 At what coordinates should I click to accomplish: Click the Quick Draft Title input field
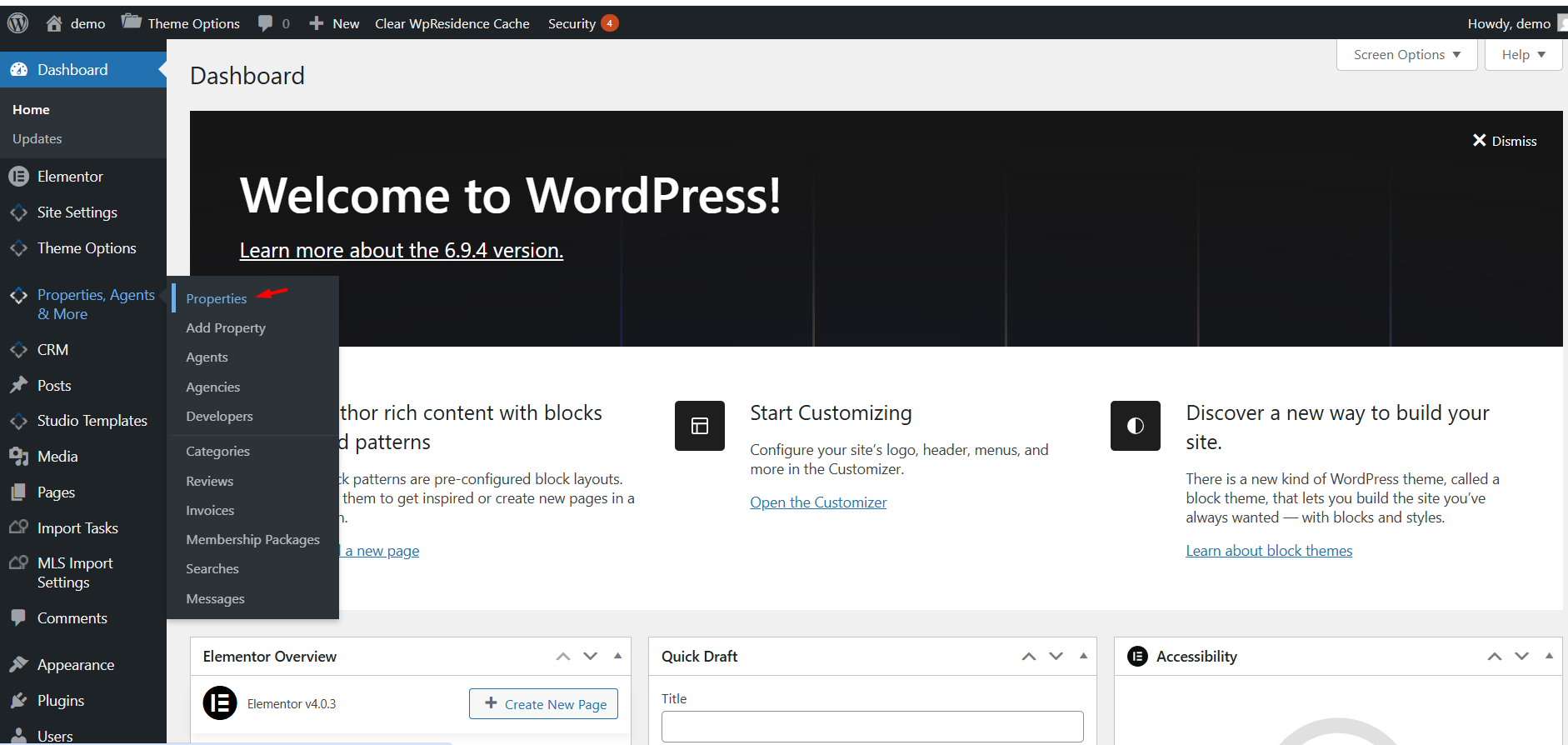click(x=871, y=726)
